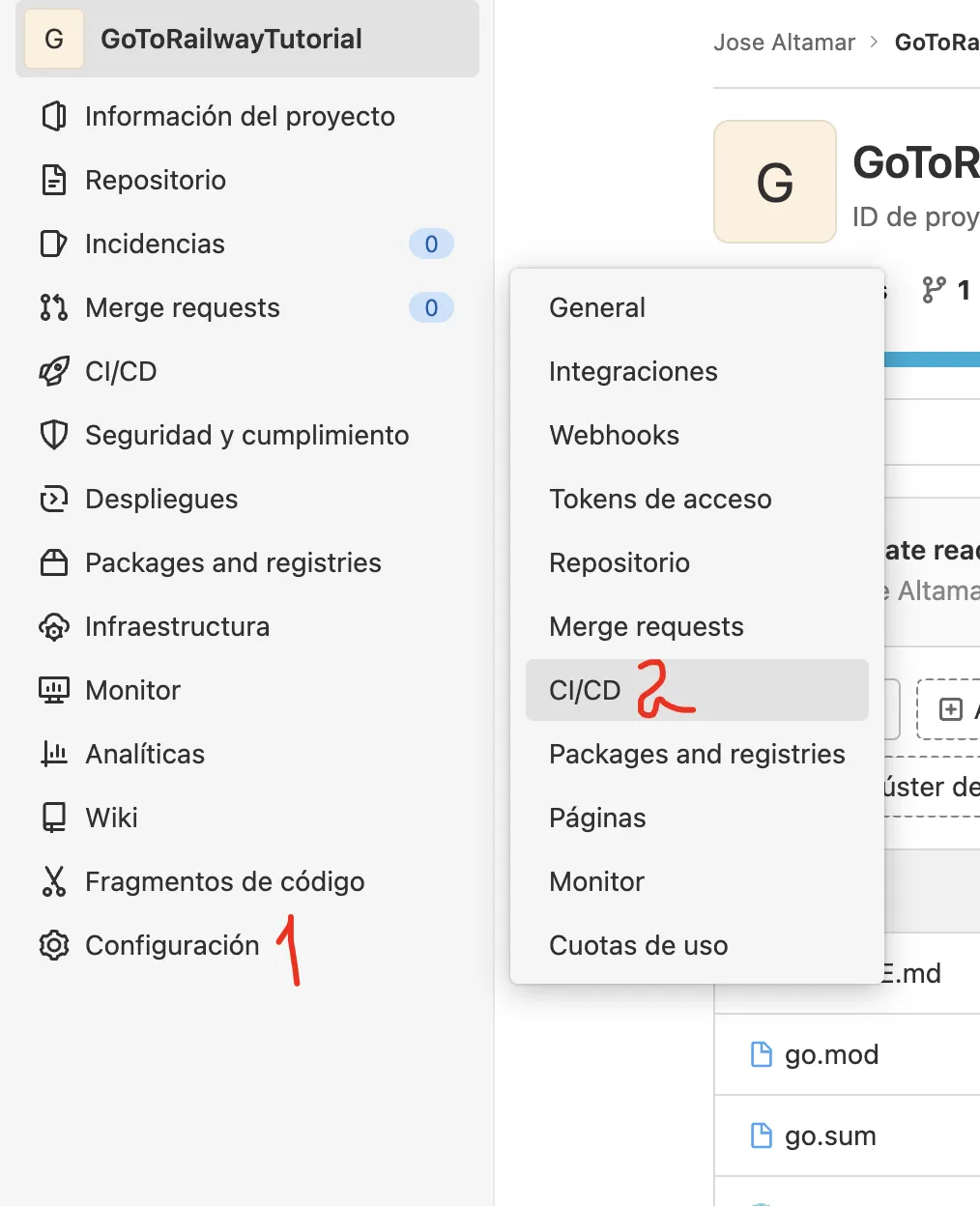Open the Merge requests counter badge
The height and width of the screenshot is (1206, 980).
click(431, 307)
